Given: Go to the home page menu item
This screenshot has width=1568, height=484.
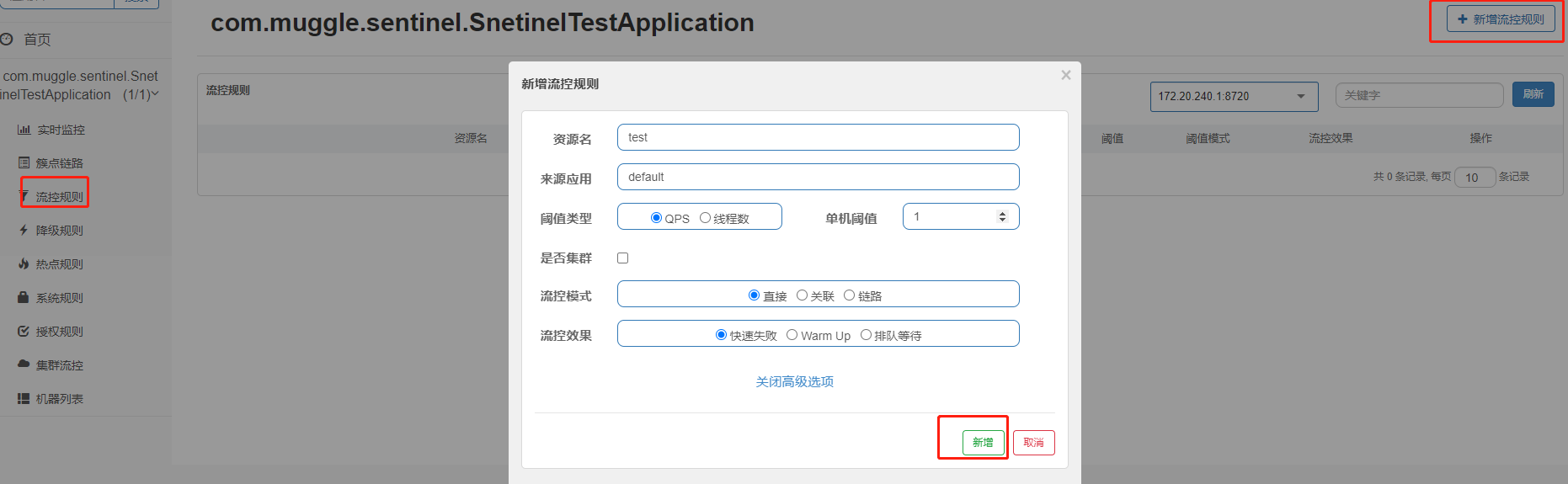Looking at the screenshot, I should (x=36, y=40).
